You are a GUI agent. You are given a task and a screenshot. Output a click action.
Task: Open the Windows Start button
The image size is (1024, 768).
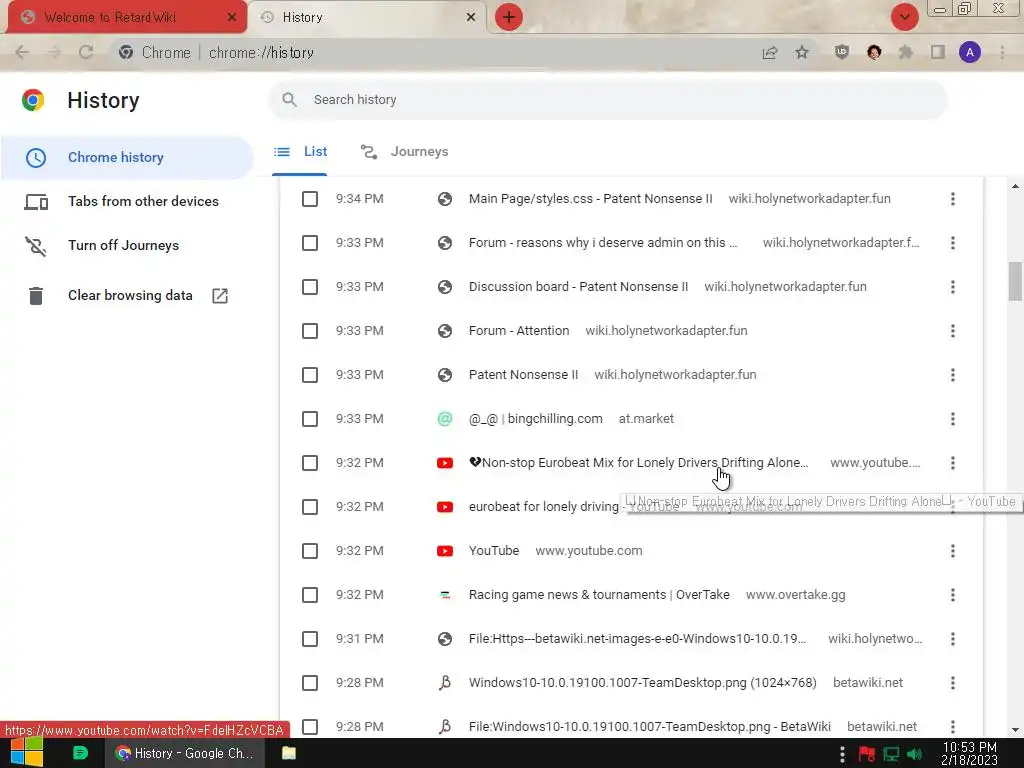tap(27, 753)
